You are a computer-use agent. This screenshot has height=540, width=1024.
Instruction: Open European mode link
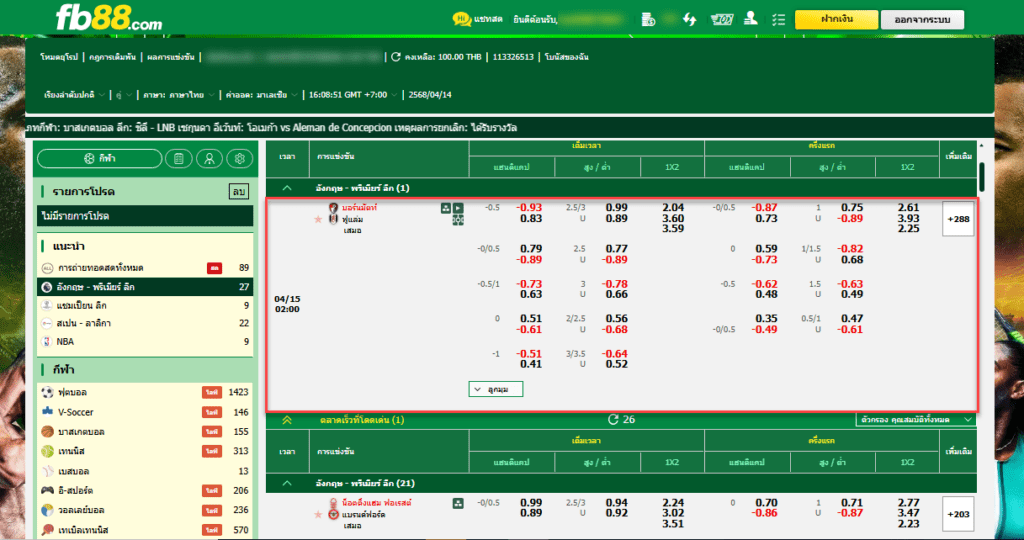(59, 57)
